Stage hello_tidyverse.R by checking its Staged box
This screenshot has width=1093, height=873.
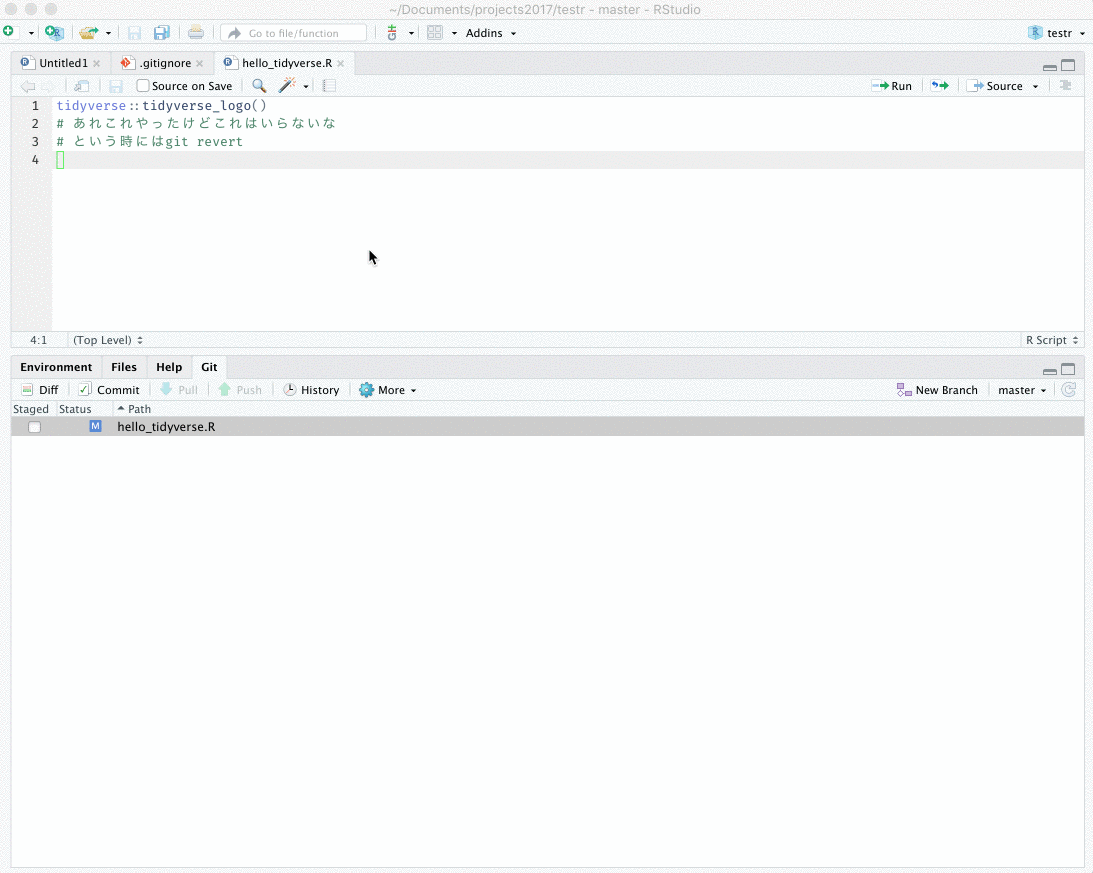click(x=34, y=426)
